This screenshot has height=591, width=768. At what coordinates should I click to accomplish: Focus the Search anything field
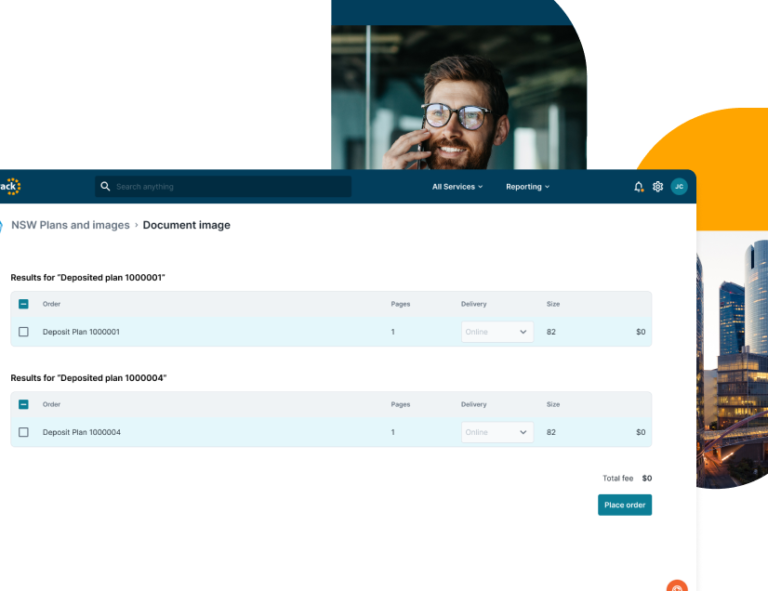(x=223, y=187)
